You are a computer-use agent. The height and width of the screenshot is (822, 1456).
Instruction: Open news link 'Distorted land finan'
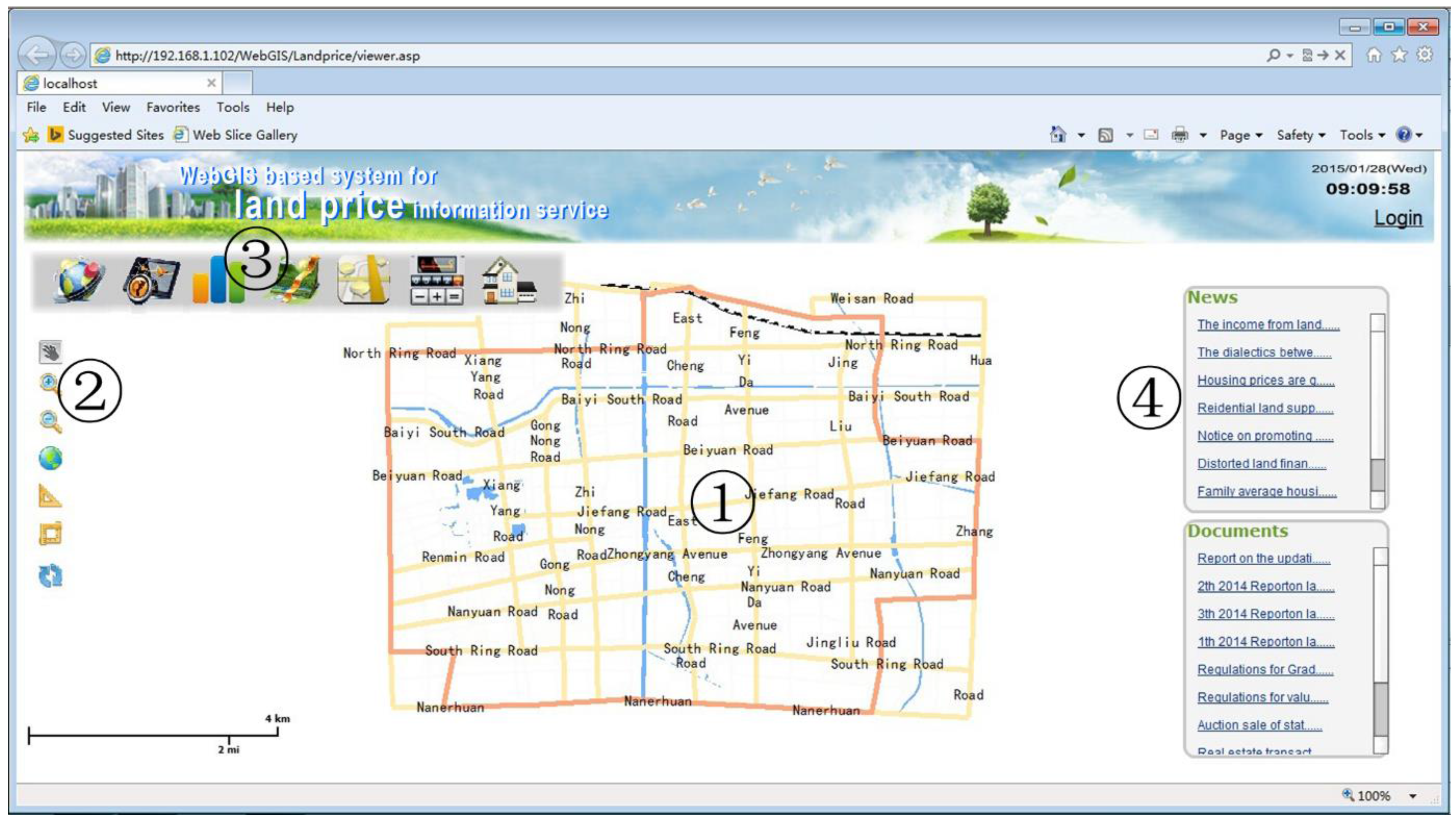pyautogui.click(x=1261, y=463)
